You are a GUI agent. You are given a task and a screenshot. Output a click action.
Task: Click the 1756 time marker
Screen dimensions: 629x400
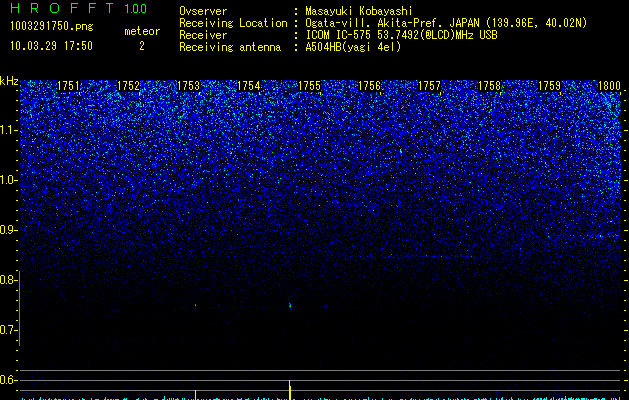pos(369,86)
